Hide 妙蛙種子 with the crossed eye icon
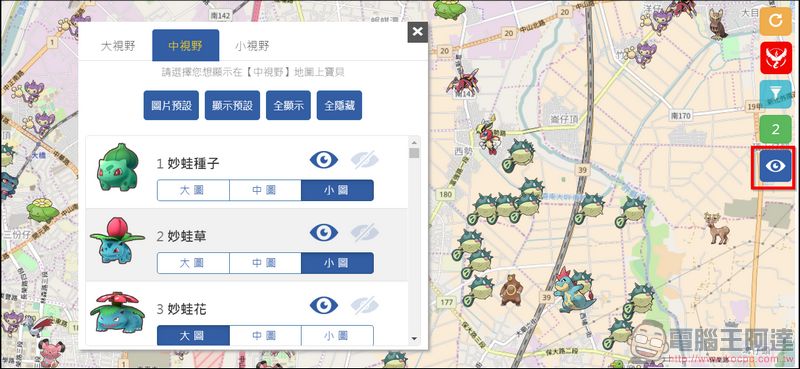The width and height of the screenshot is (800, 369). [365, 160]
